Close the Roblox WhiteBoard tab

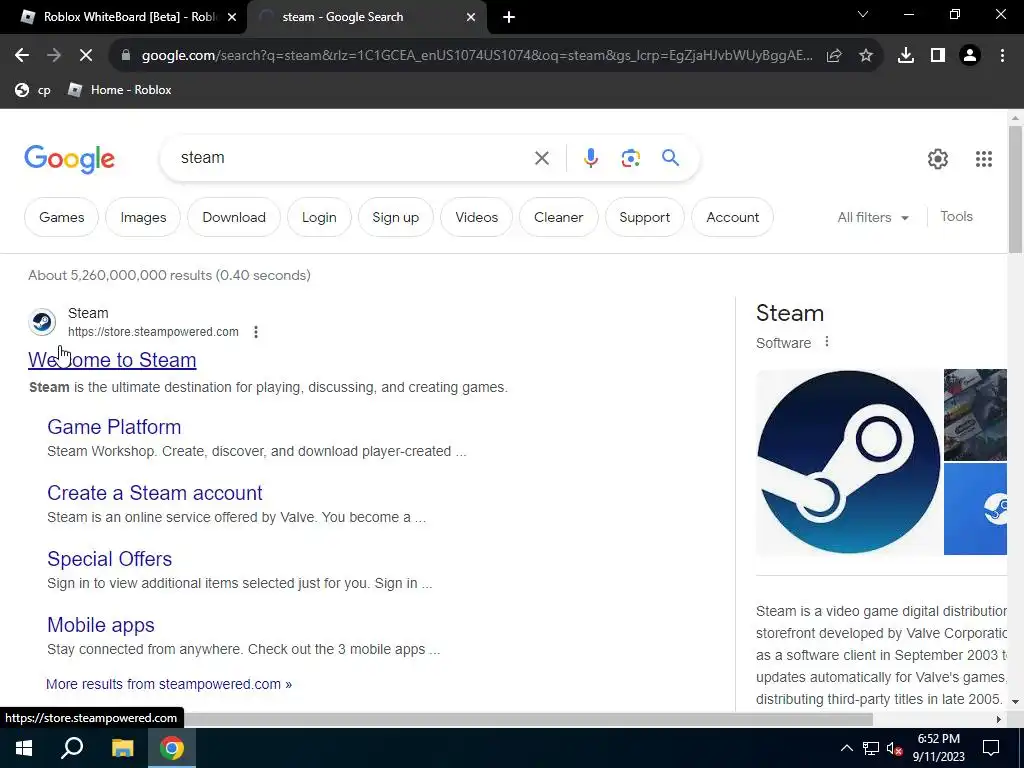coord(232,17)
